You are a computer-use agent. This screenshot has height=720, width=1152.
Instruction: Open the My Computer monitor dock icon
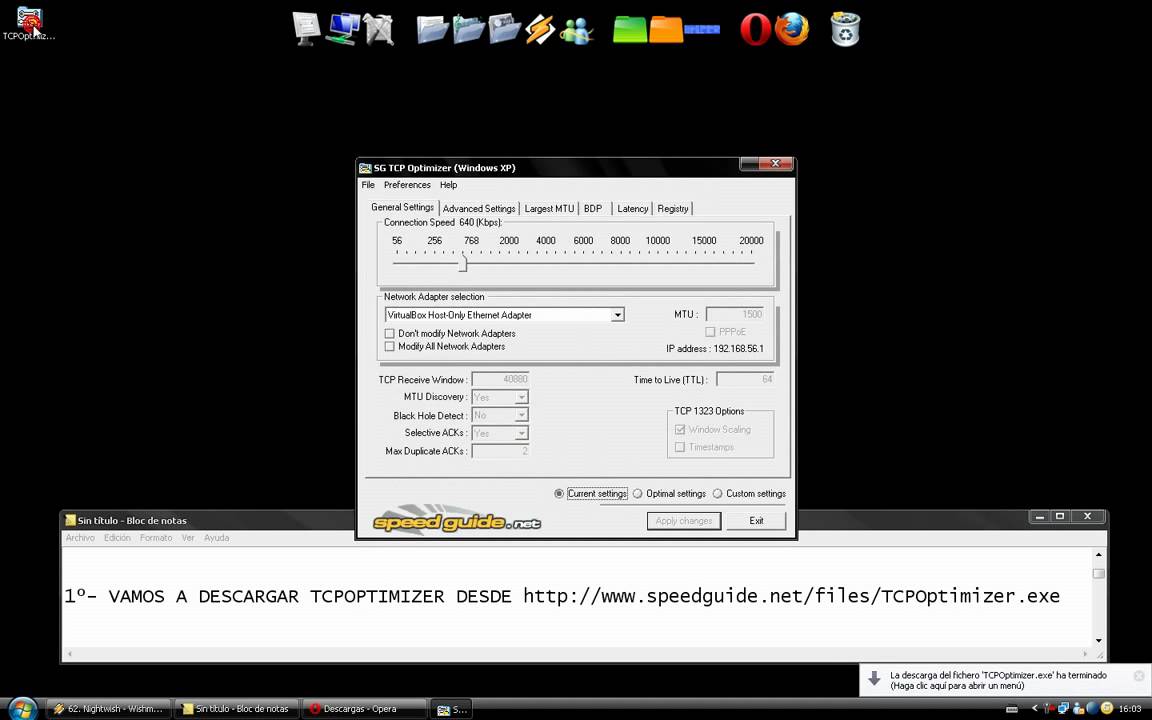306,29
